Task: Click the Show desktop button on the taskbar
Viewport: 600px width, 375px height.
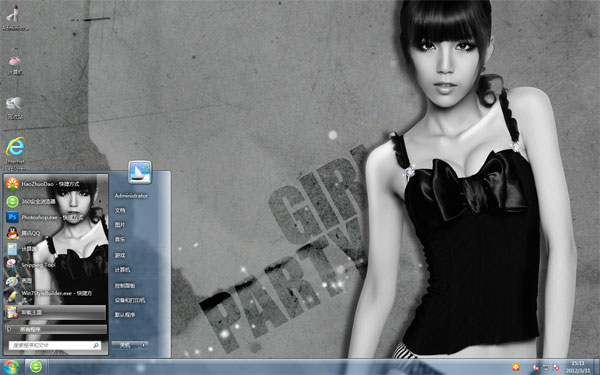Action: click(596, 367)
